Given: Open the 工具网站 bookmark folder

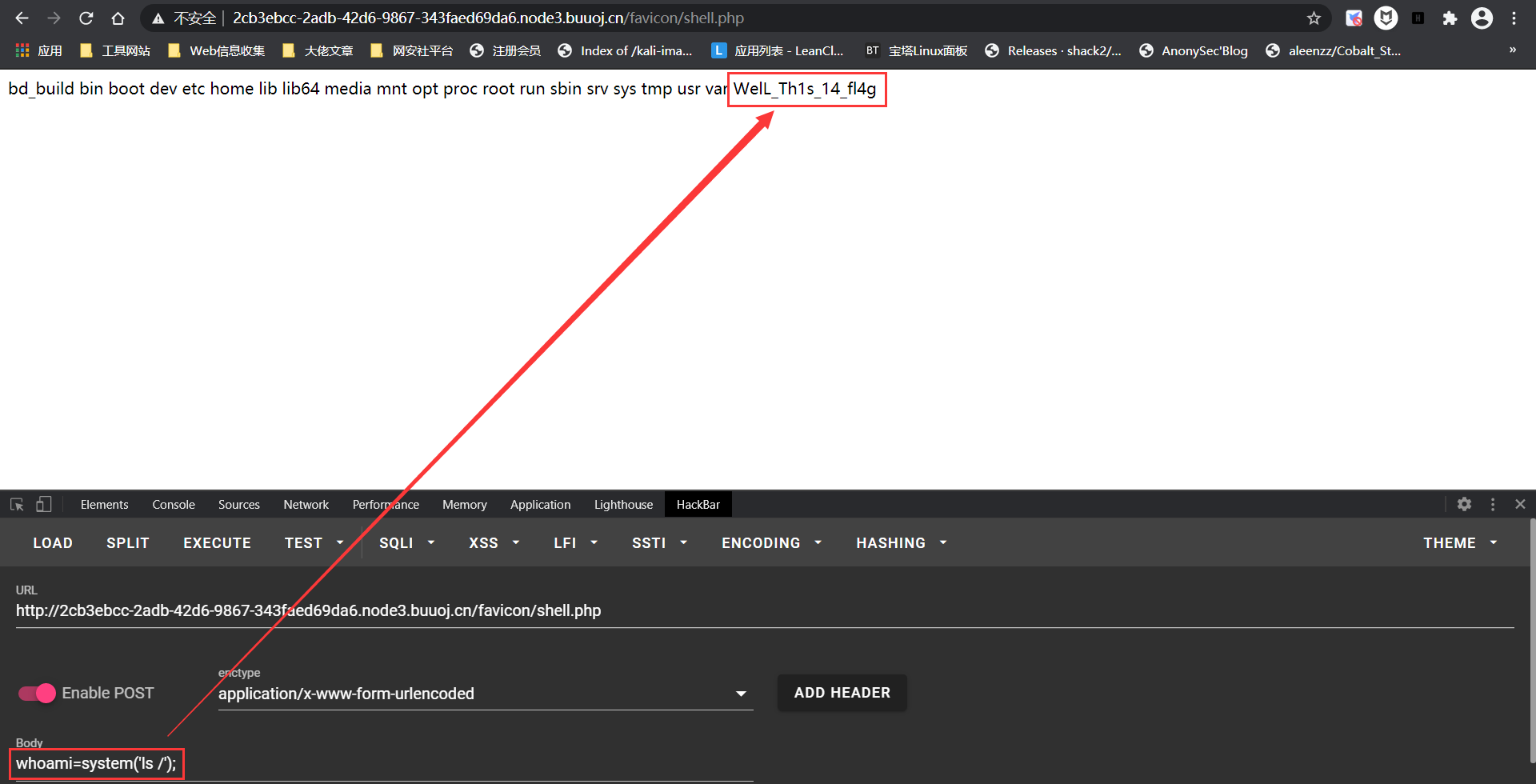Looking at the screenshot, I should tap(115, 50).
